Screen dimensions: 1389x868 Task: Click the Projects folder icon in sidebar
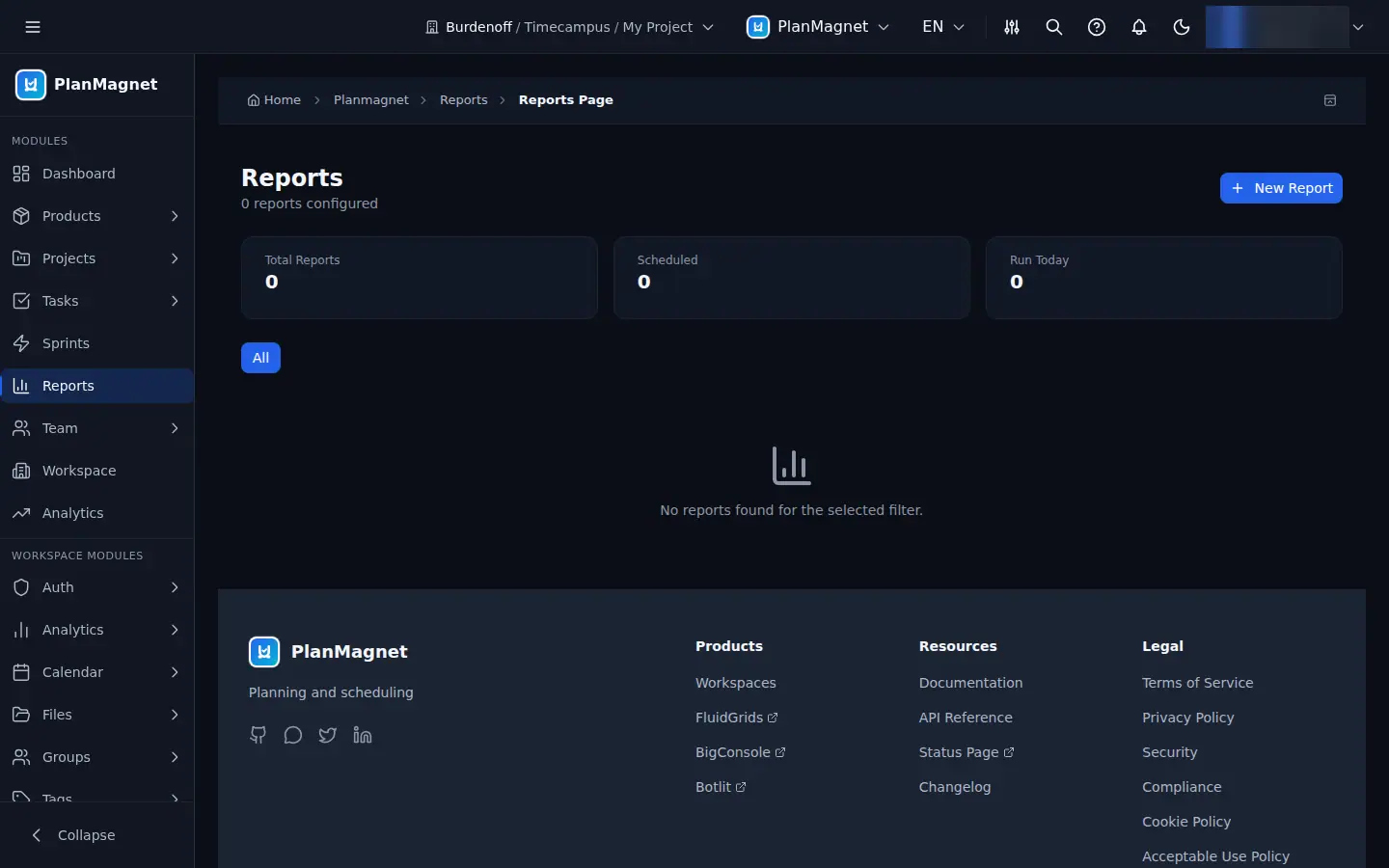click(21, 258)
